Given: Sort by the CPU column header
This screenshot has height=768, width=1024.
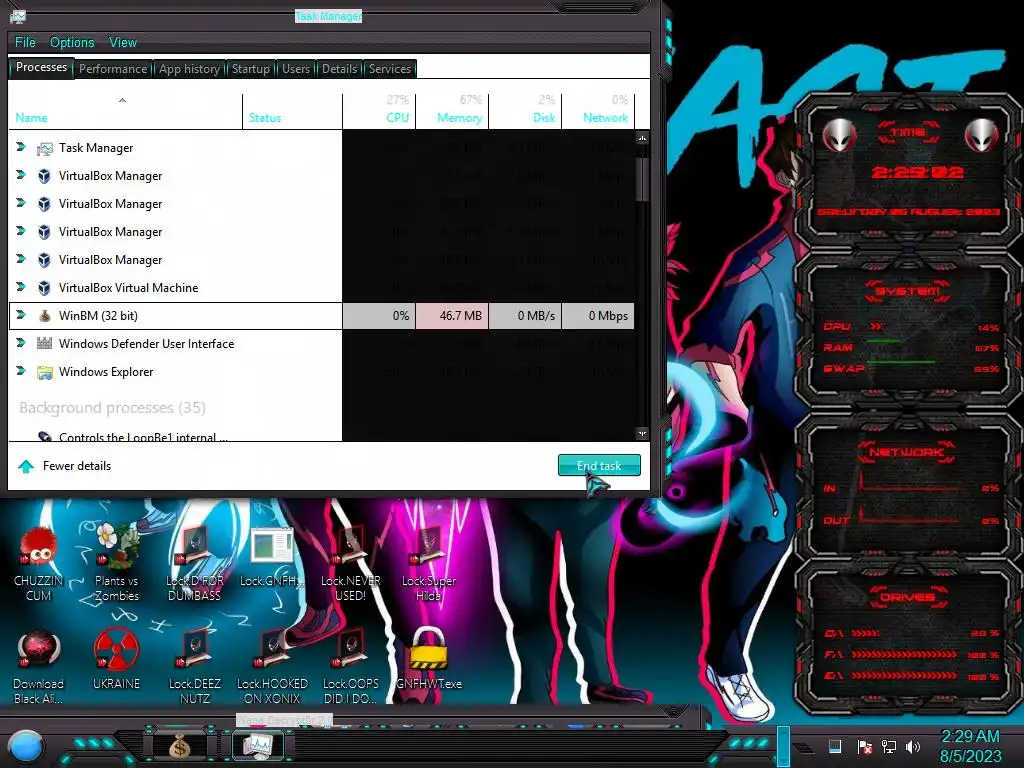Looking at the screenshot, I should click(379, 111).
